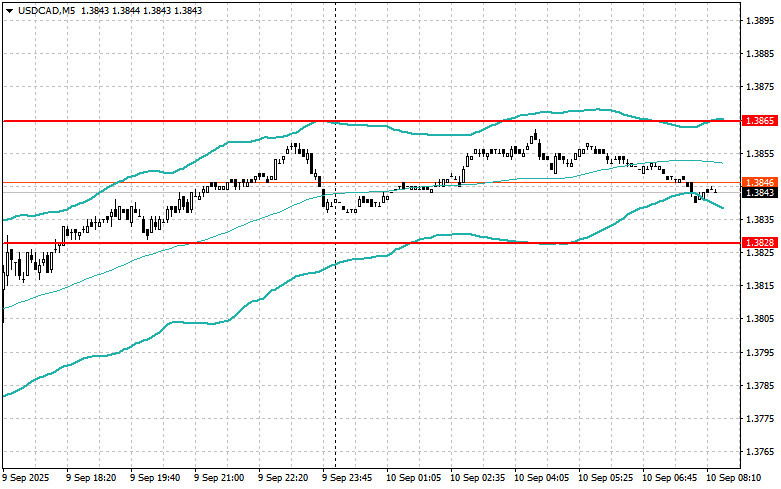781x489 pixels.
Task: Click the 1.3815 price scale value
Action: point(761,286)
